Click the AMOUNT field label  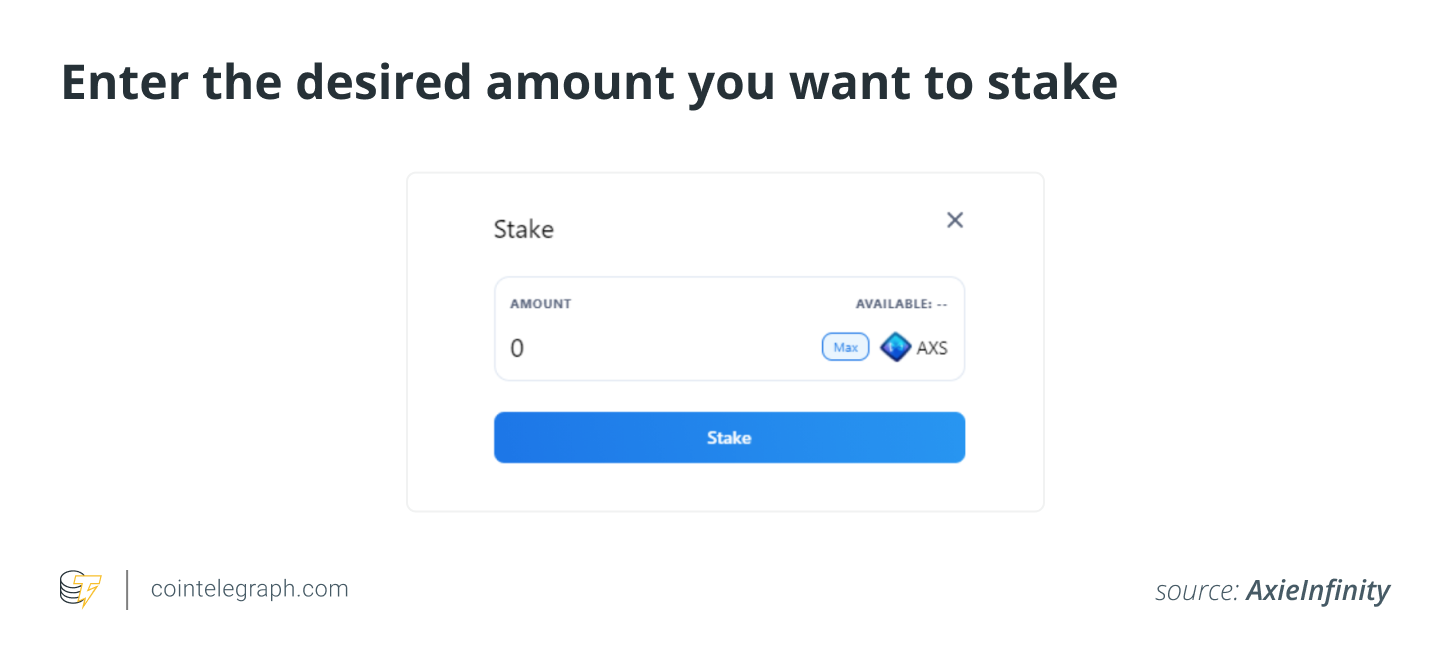pos(540,304)
